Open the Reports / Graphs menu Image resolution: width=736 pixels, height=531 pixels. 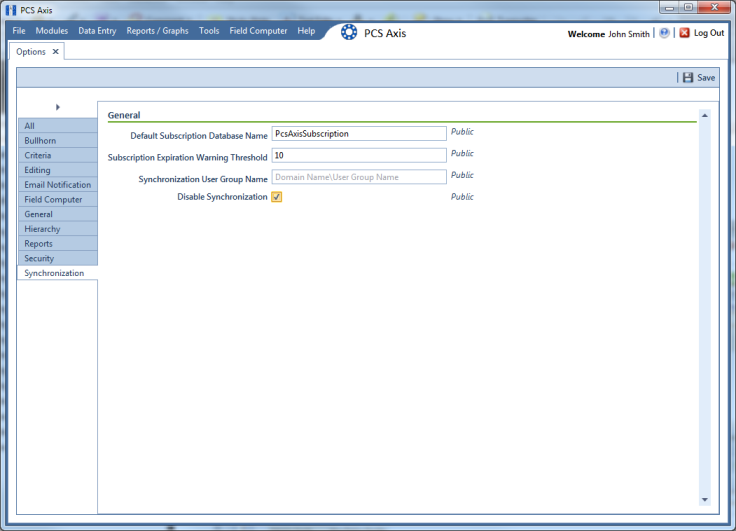157,31
